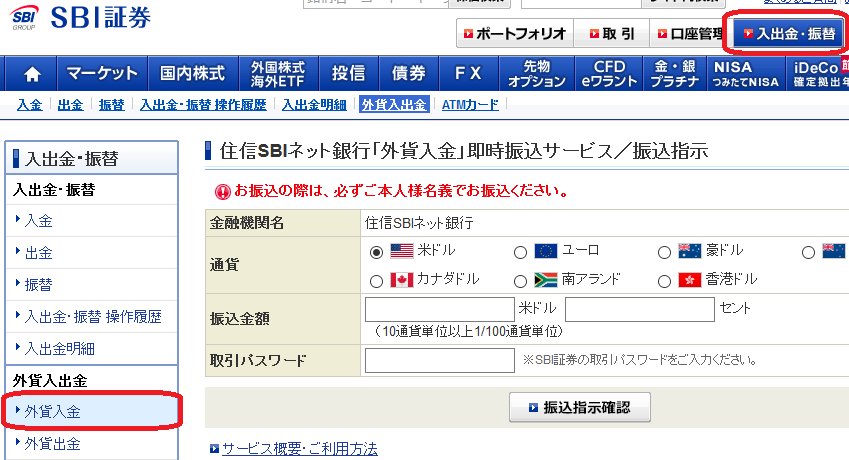This screenshot has width=849, height=460.
Task: Open the 国内株式 tab
Action: click(x=193, y=73)
